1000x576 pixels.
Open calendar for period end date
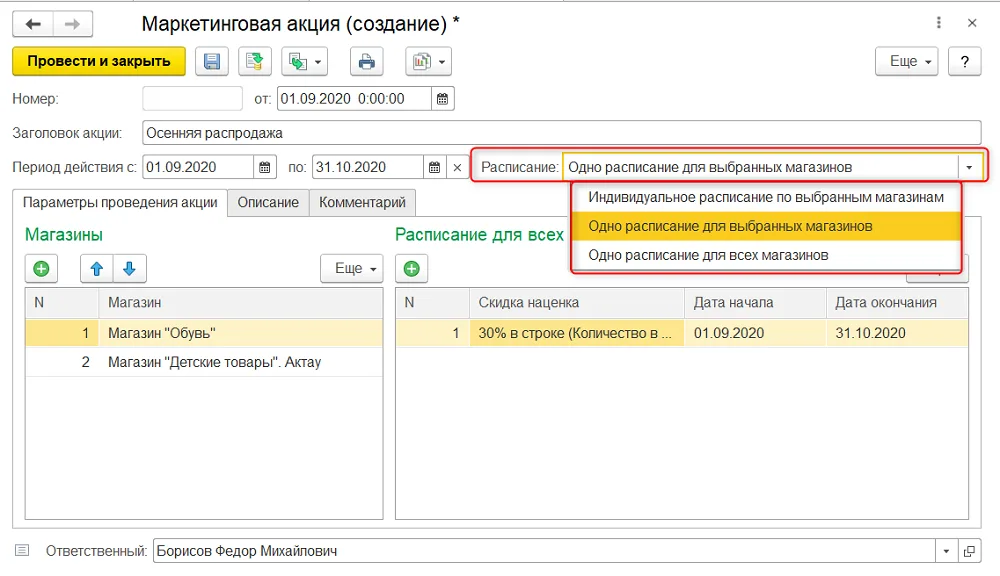(x=434, y=167)
